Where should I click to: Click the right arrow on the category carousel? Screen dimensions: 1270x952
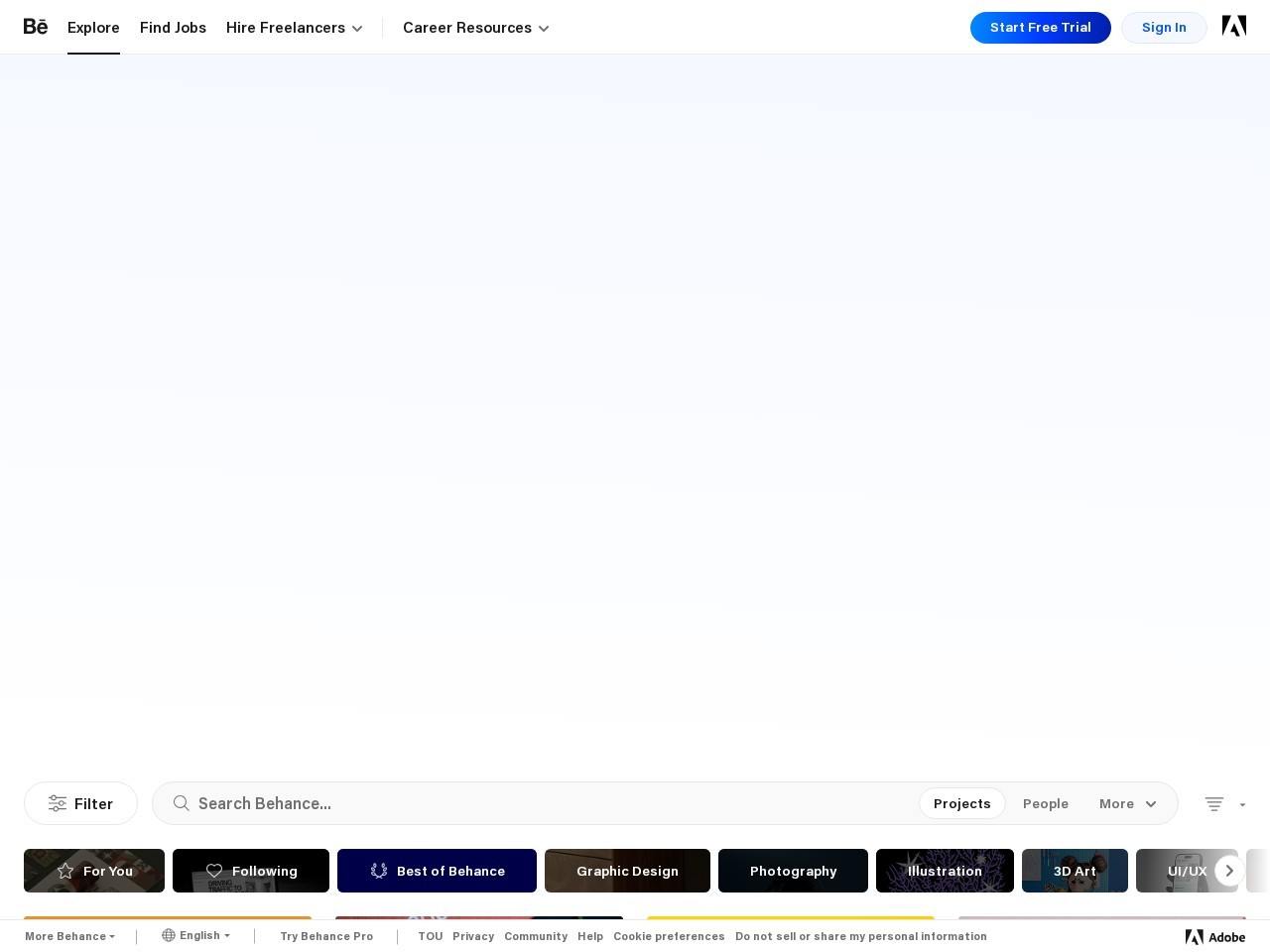1229,871
